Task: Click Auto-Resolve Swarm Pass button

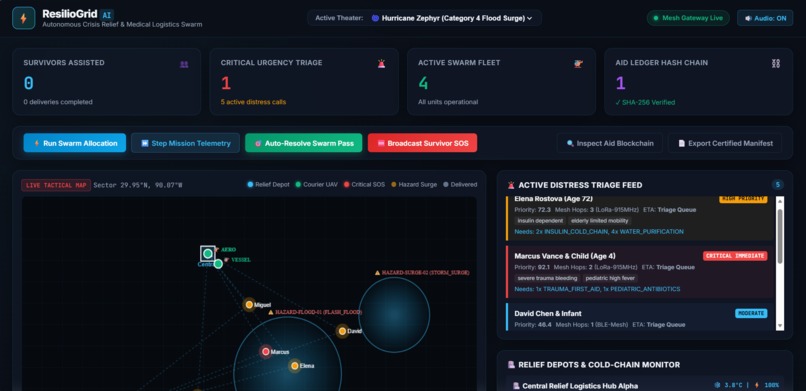Action: pyautogui.click(x=304, y=143)
